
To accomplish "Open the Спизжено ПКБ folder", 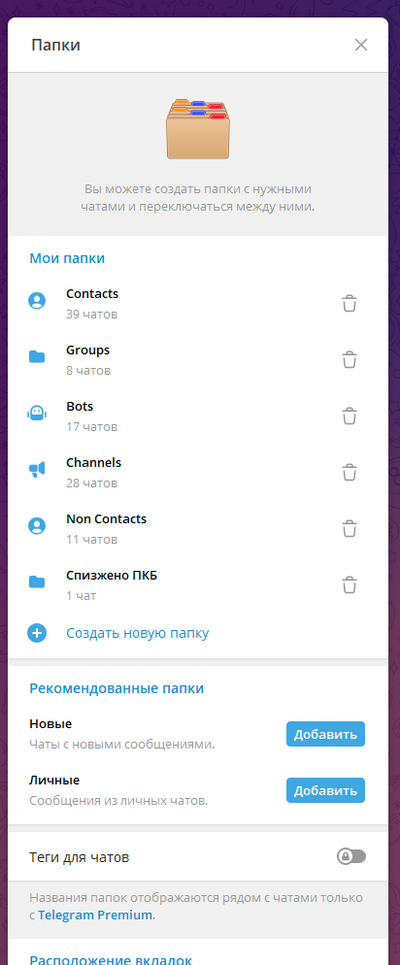I will (x=198, y=585).
